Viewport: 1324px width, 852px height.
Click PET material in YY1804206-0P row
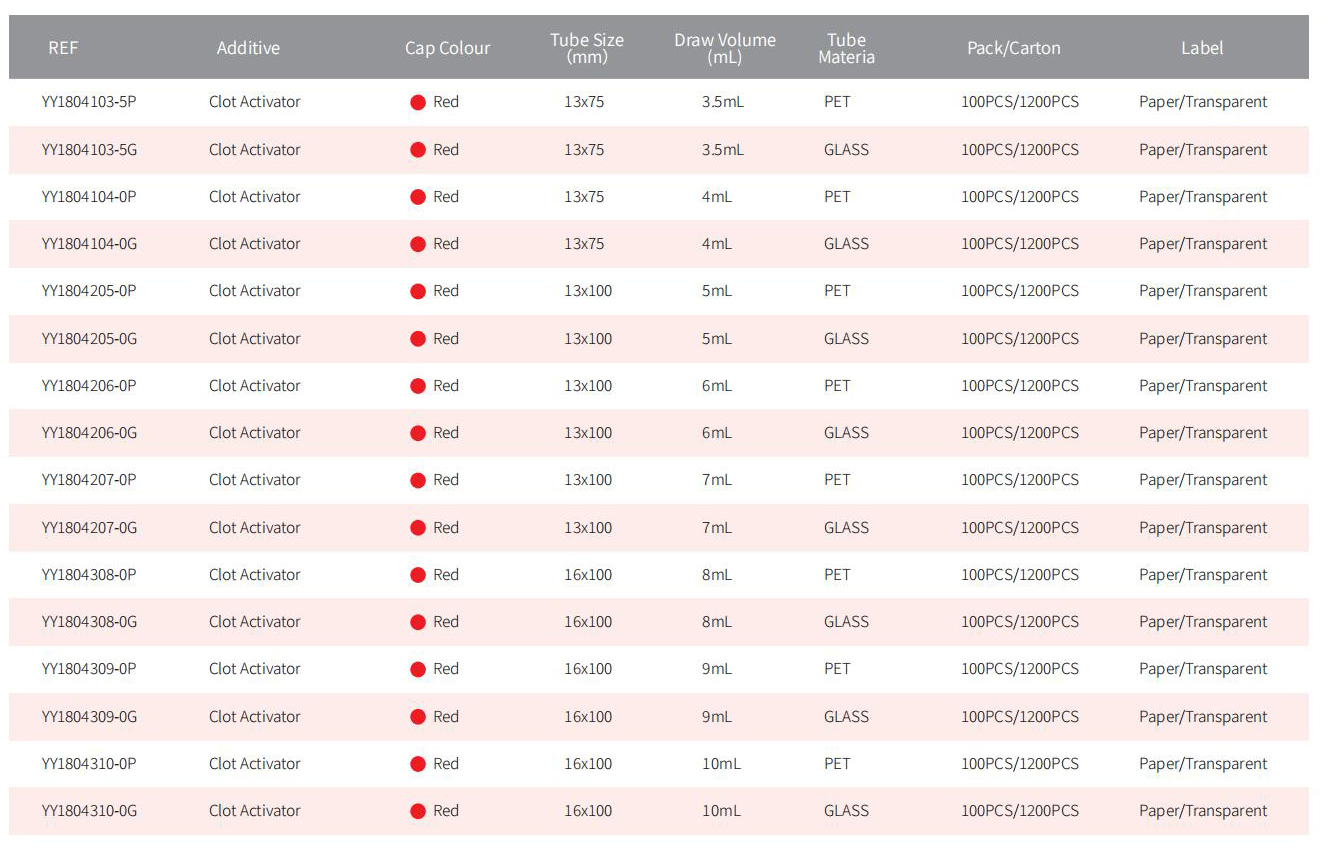click(837, 386)
